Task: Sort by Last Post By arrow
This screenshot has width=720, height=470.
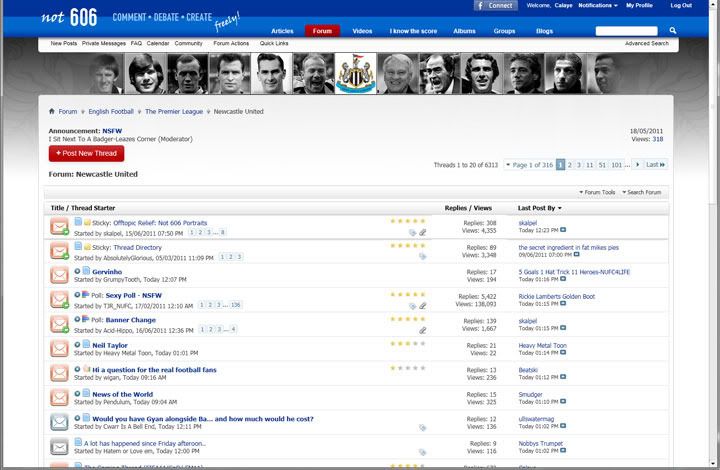Action: pyautogui.click(x=560, y=208)
